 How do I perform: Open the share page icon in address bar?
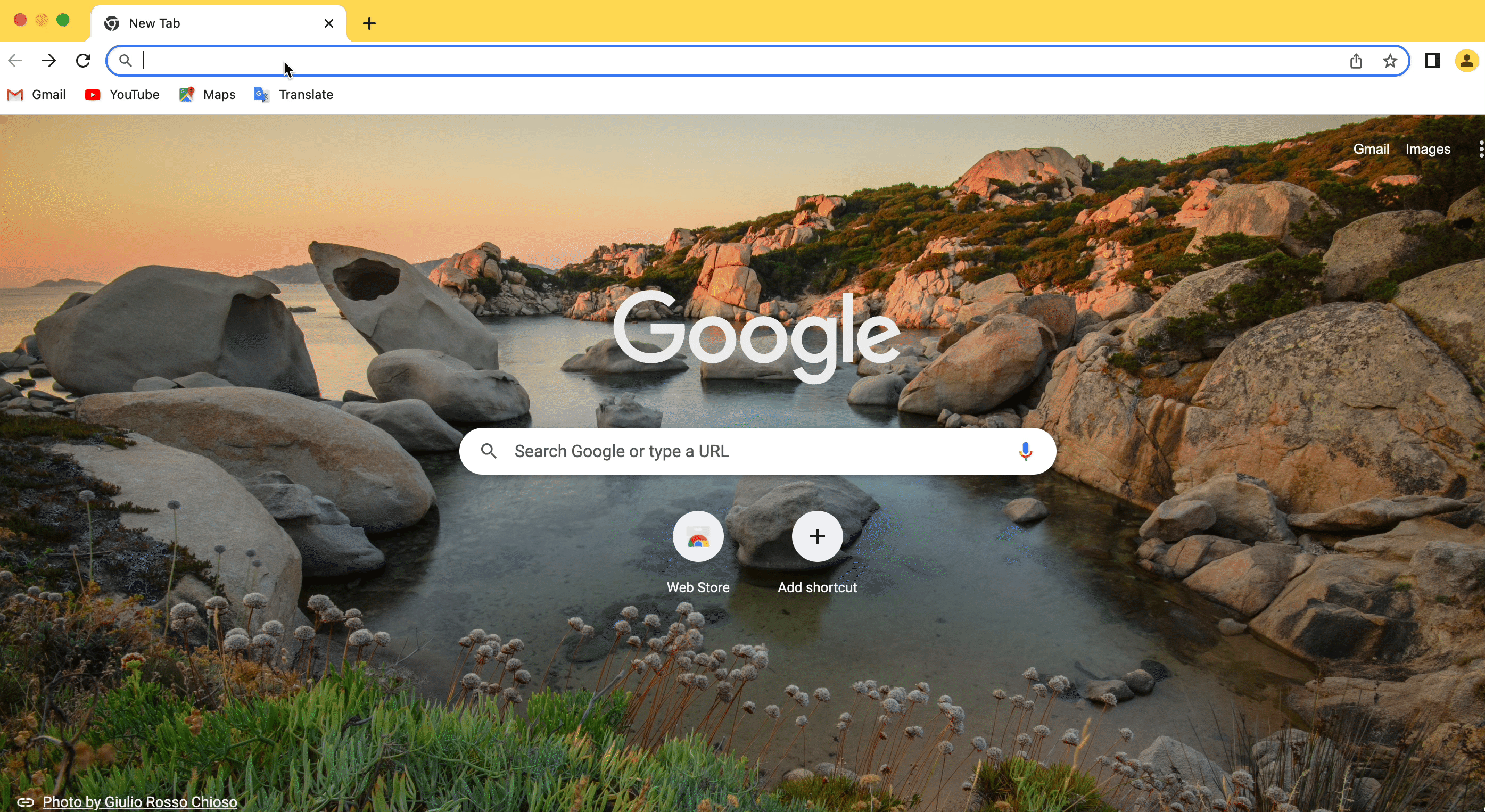[1356, 61]
